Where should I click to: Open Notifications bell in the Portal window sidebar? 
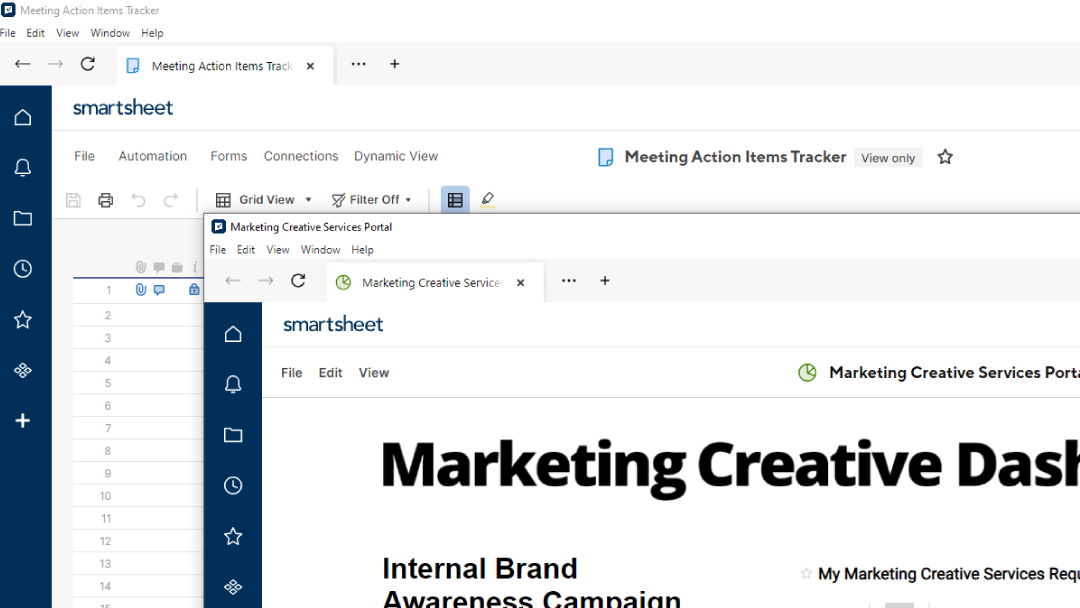(233, 384)
